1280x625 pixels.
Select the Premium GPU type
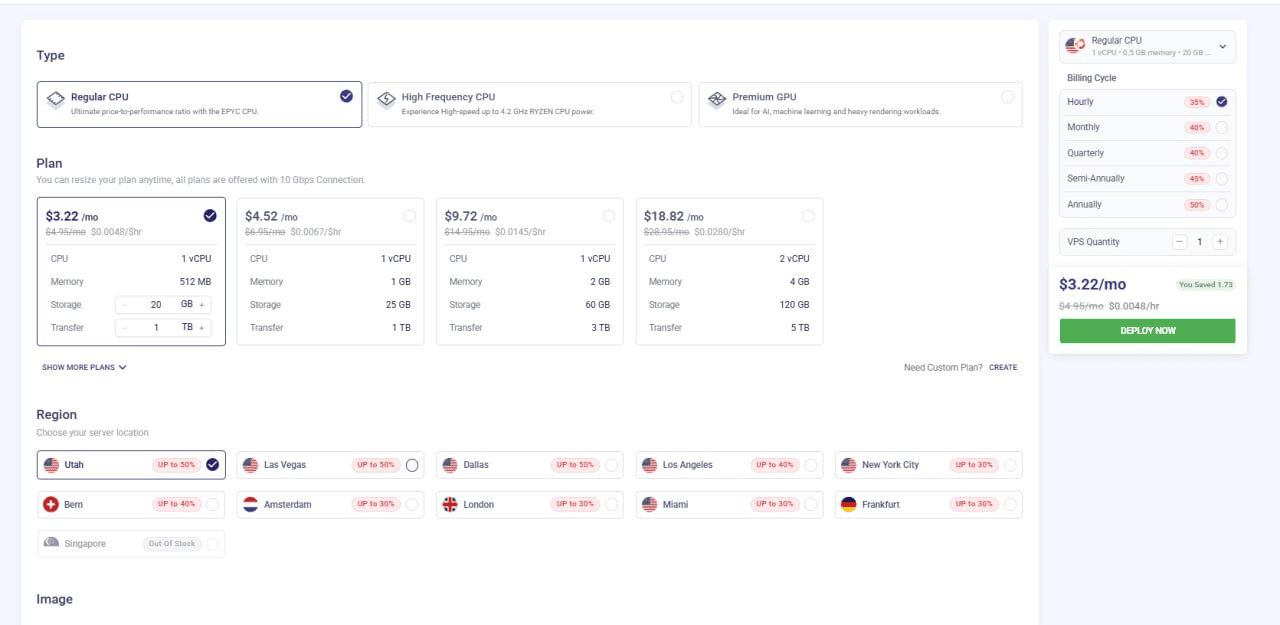tap(860, 104)
